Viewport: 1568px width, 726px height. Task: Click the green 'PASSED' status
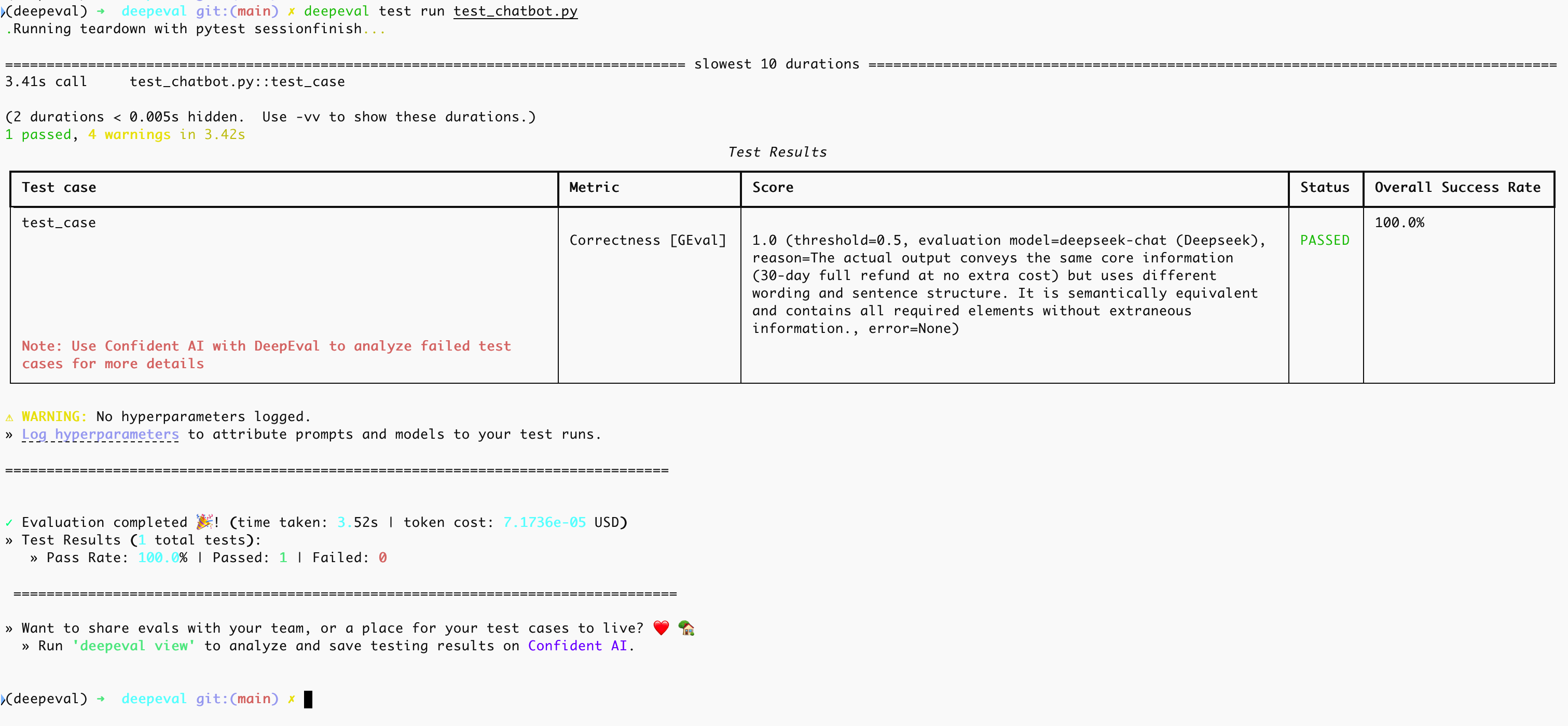[x=1325, y=241]
